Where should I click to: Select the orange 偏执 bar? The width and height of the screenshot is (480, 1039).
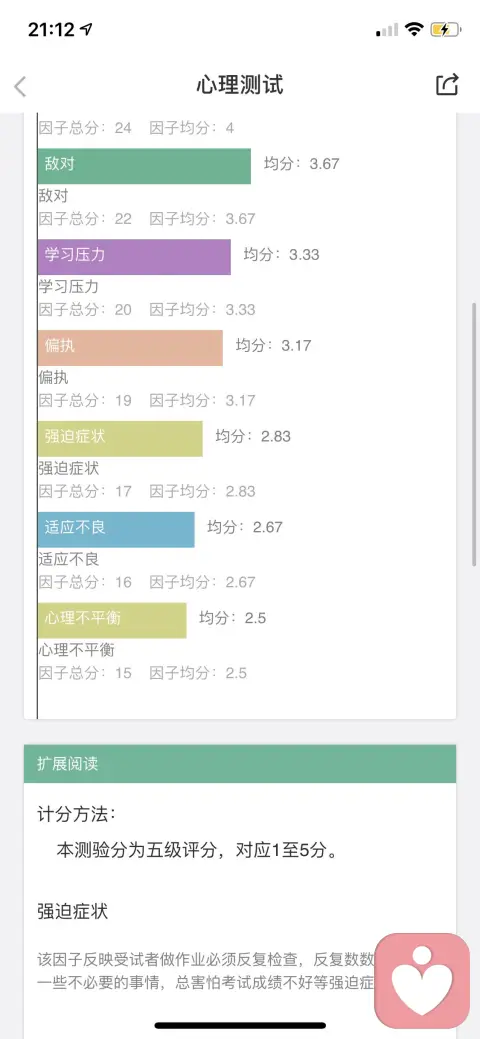pyautogui.click(x=130, y=347)
